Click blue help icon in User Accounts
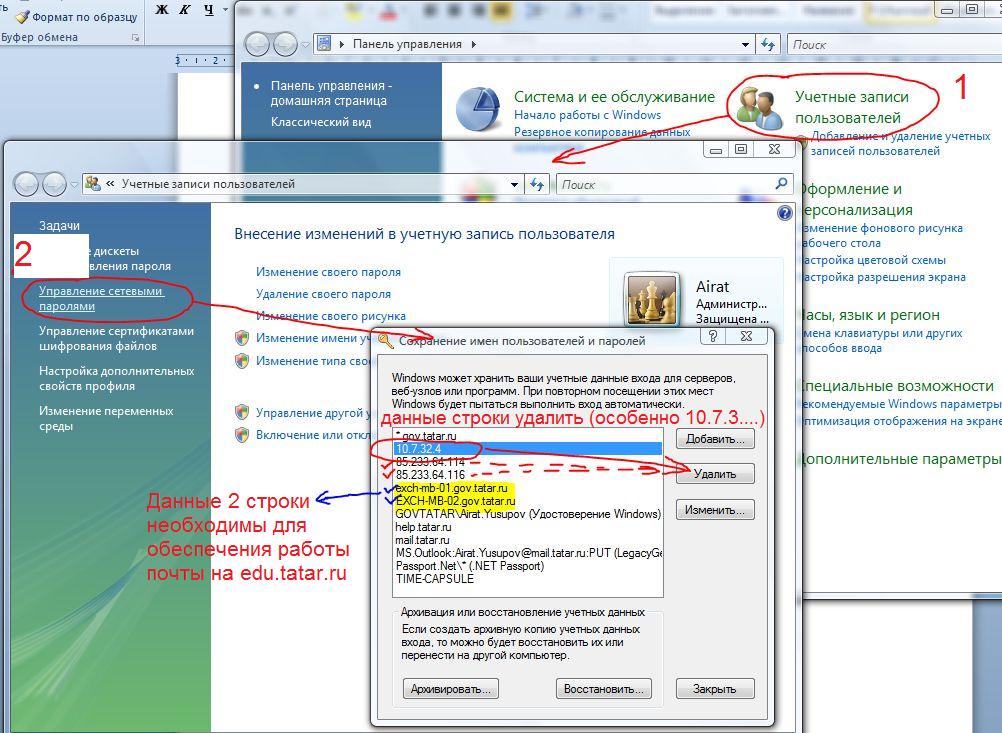Screen dimensions: 1002x733 pyautogui.click(x=785, y=213)
